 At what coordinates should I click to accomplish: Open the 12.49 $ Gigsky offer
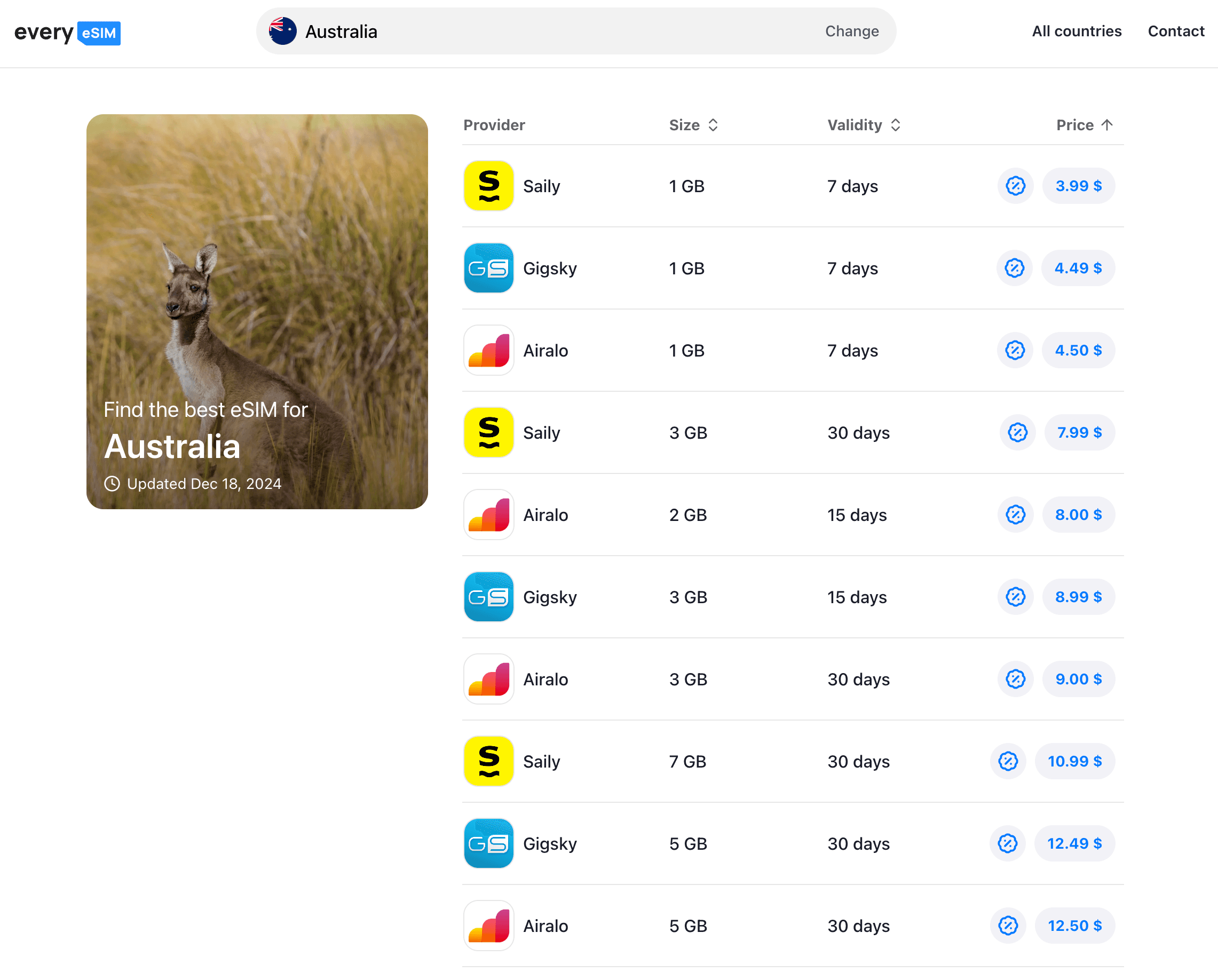[1074, 843]
